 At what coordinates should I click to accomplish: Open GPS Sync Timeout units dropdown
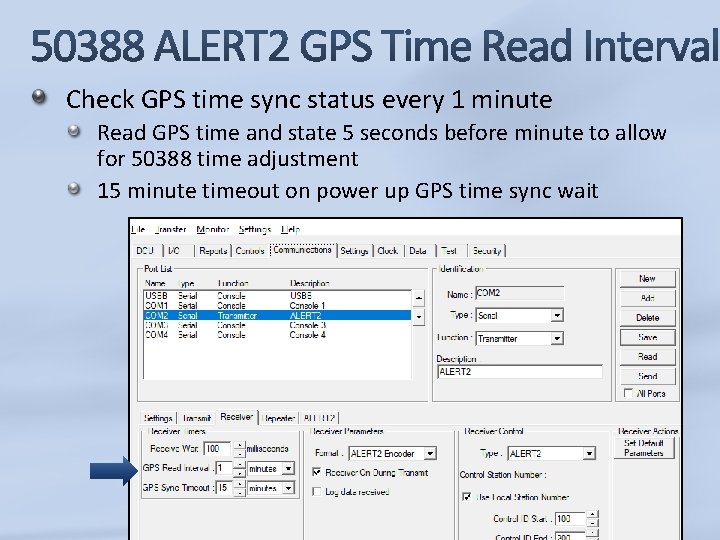click(x=288, y=488)
